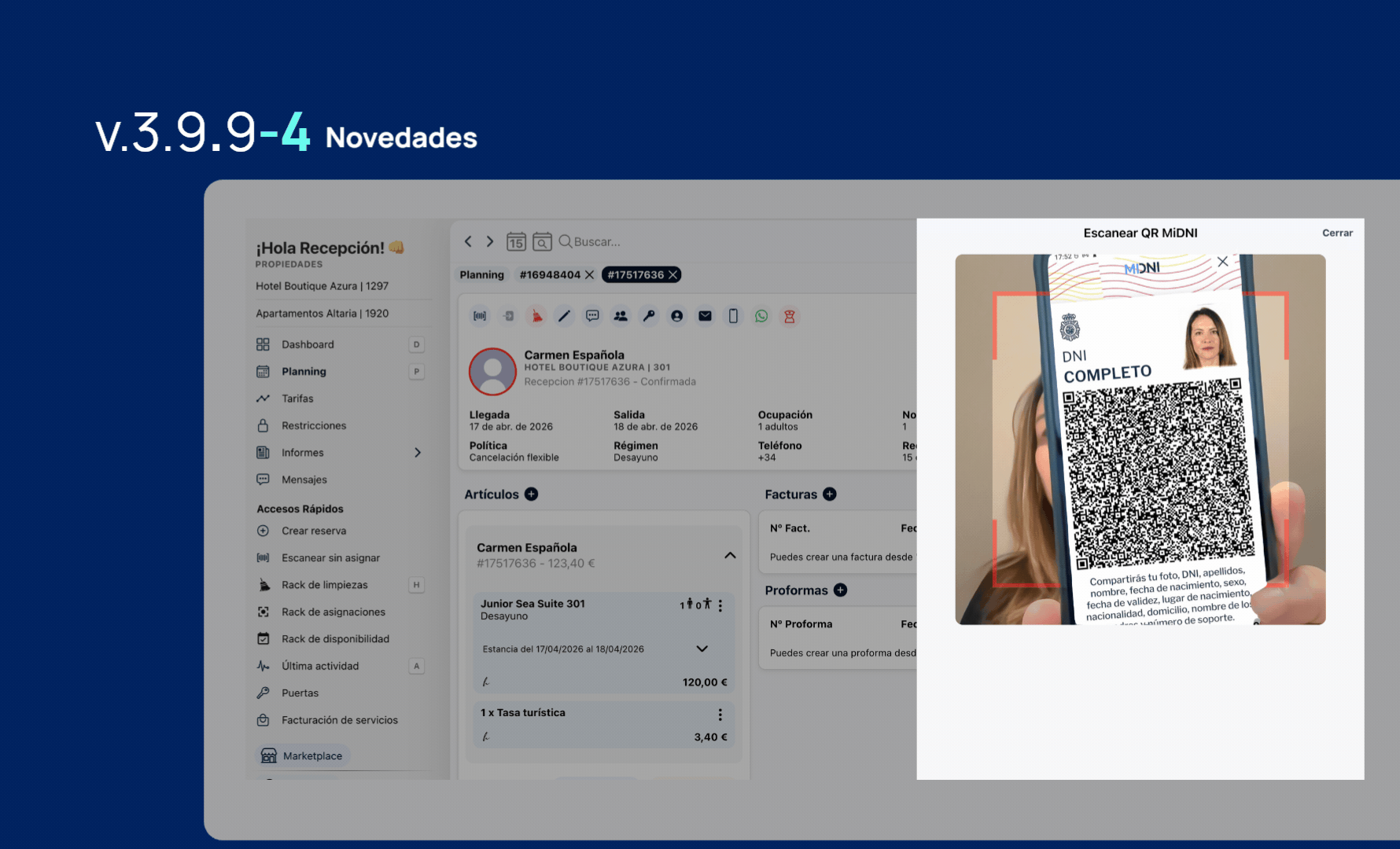1400x849 pixels.
Task: Expand the Estancia date range dropdown
Action: coord(702,649)
